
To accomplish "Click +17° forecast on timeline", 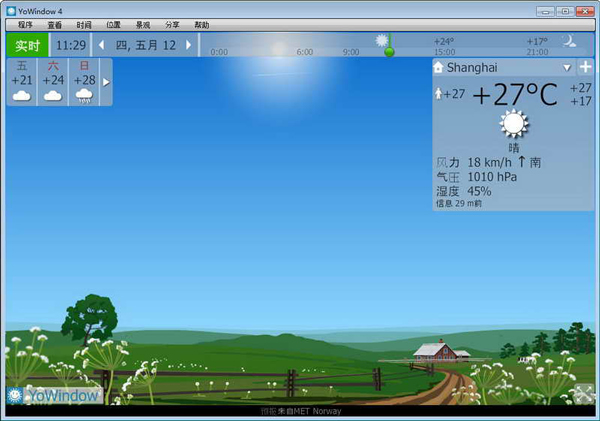I will 537,41.
